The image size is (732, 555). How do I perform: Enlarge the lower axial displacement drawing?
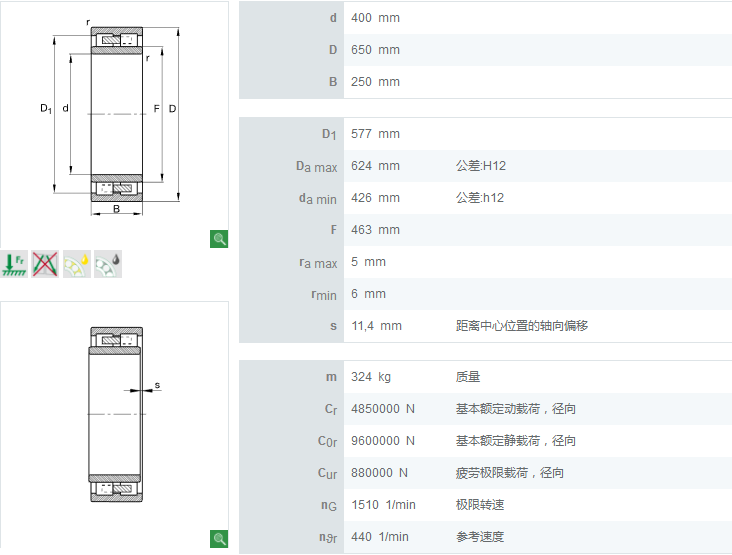point(219,539)
